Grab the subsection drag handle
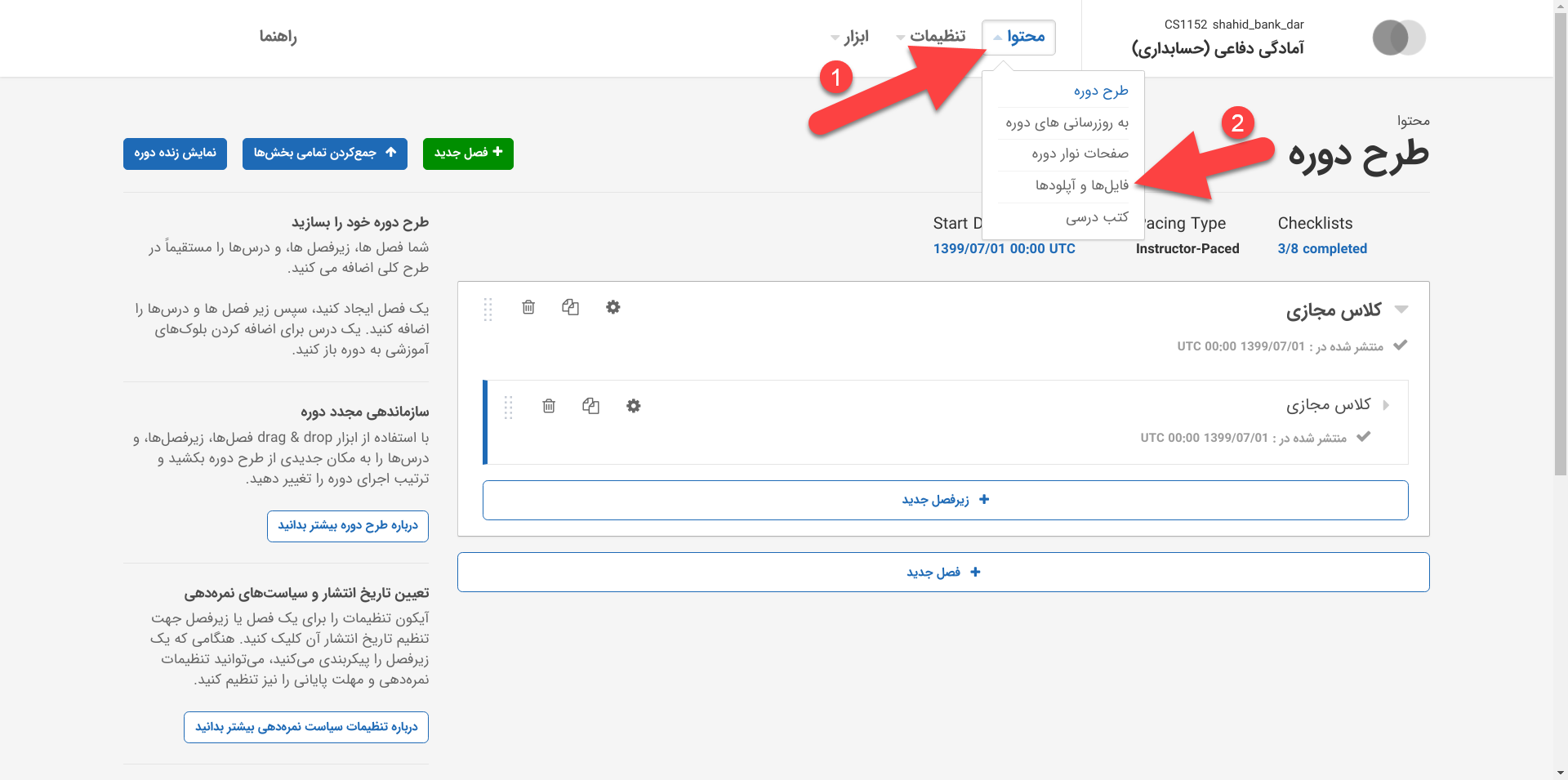 [x=508, y=408]
